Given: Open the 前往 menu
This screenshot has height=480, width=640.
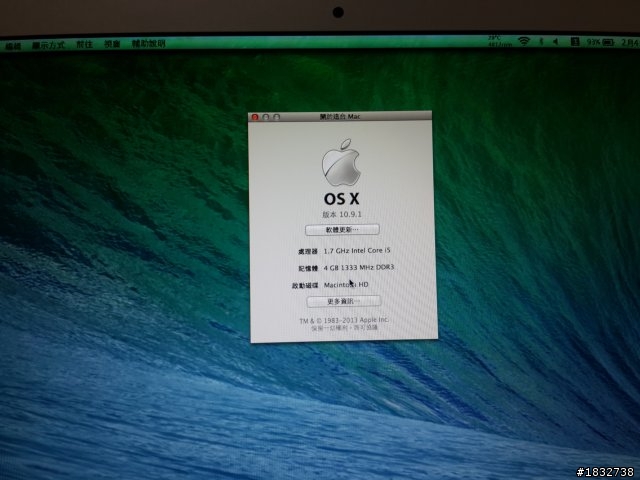Looking at the screenshot, I should pos(84,44).
